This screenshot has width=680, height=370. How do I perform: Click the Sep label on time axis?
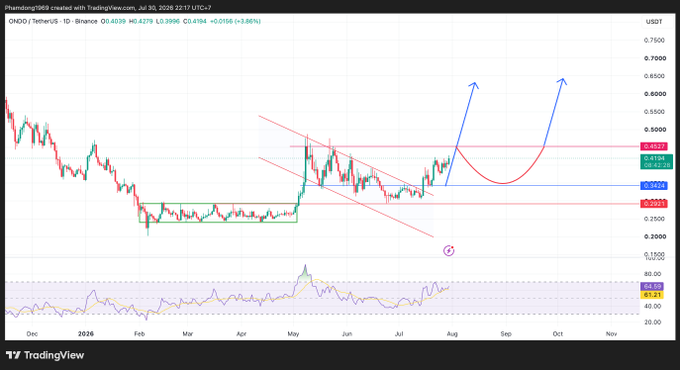pyautogui.click(x=506, y=334)
